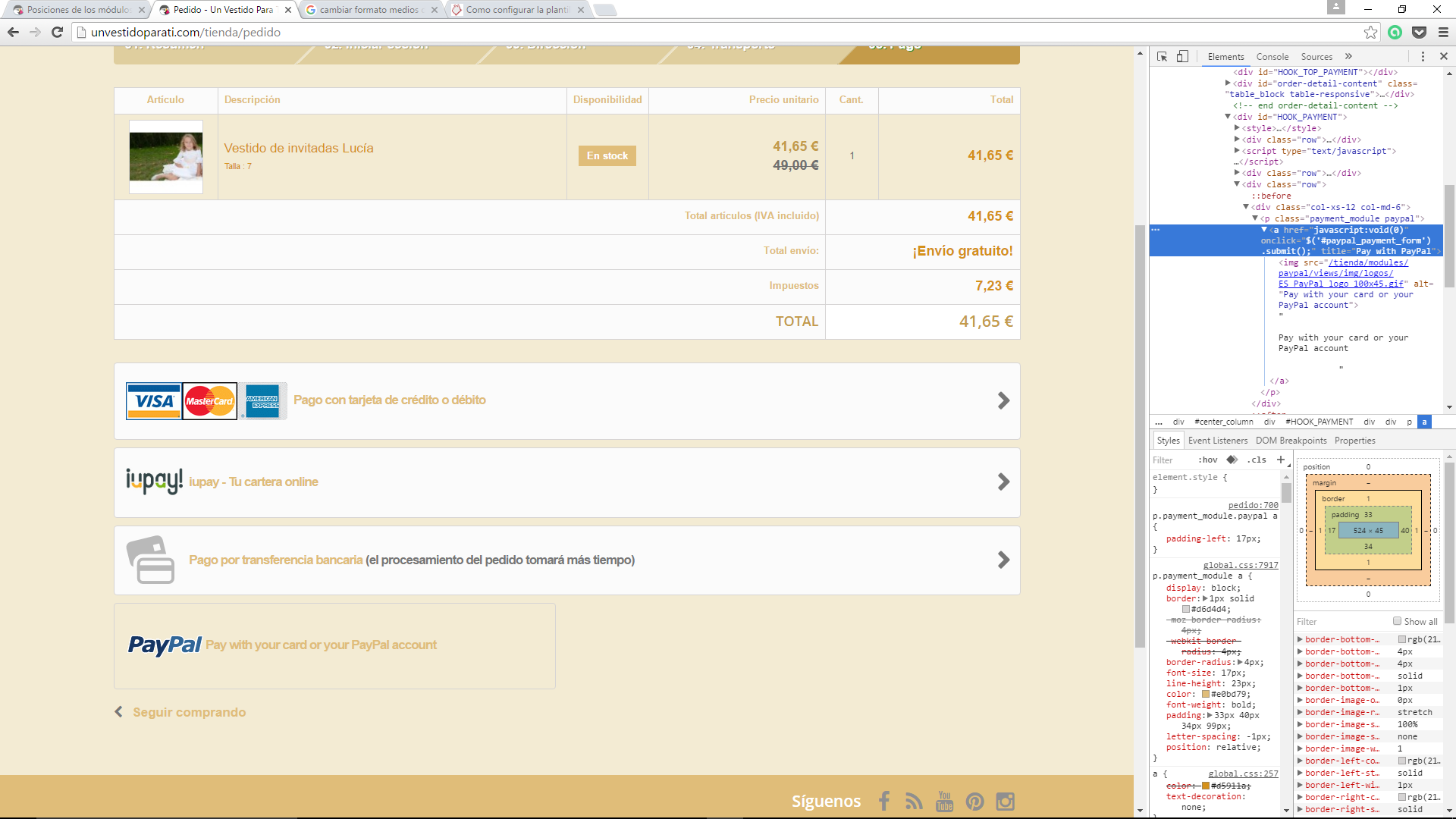Open the Chrome hamburger menu
This screenshot has width=1456, height=819.
pos(1443,33)
